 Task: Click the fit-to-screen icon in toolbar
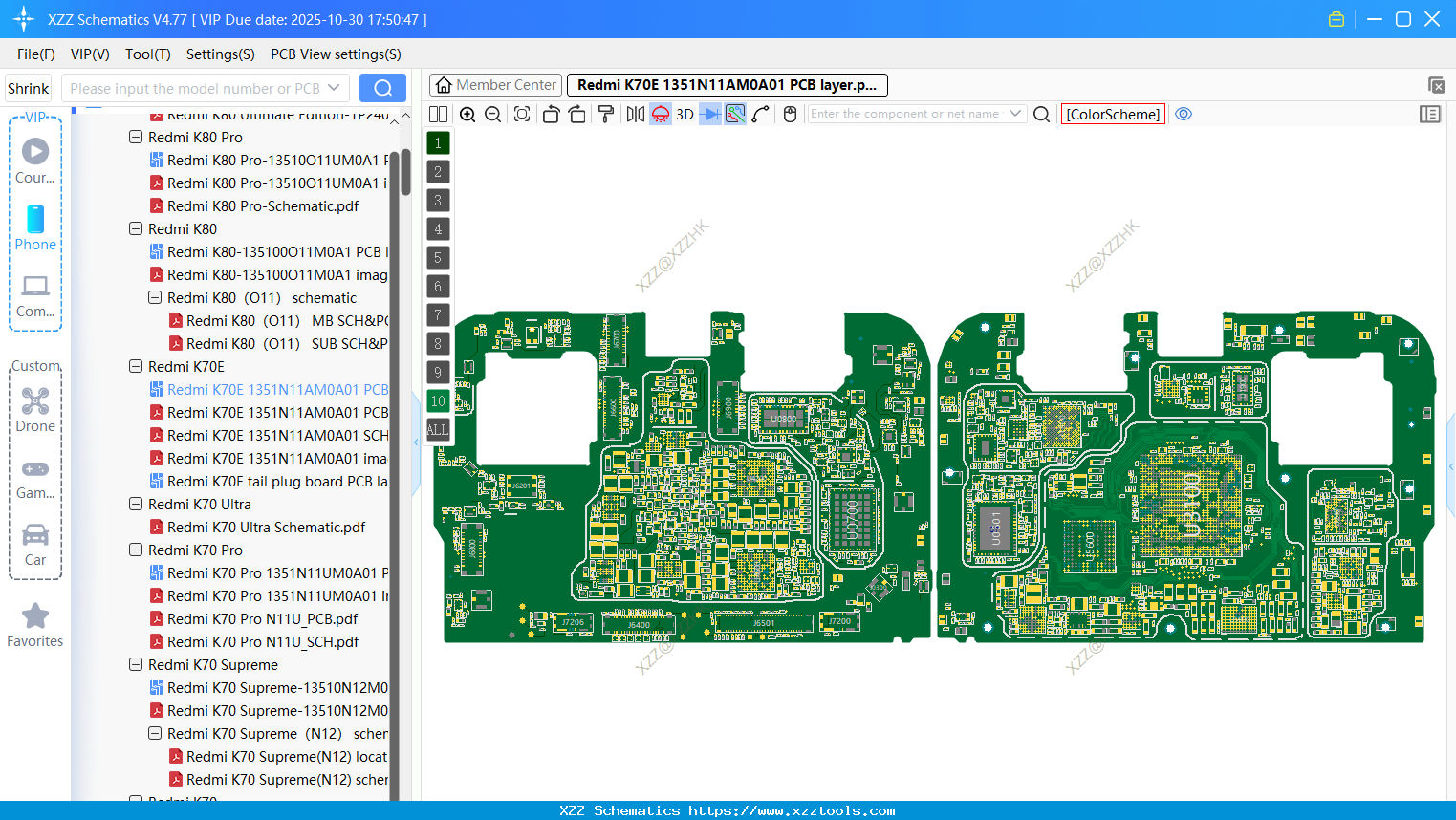pos(522,115)
